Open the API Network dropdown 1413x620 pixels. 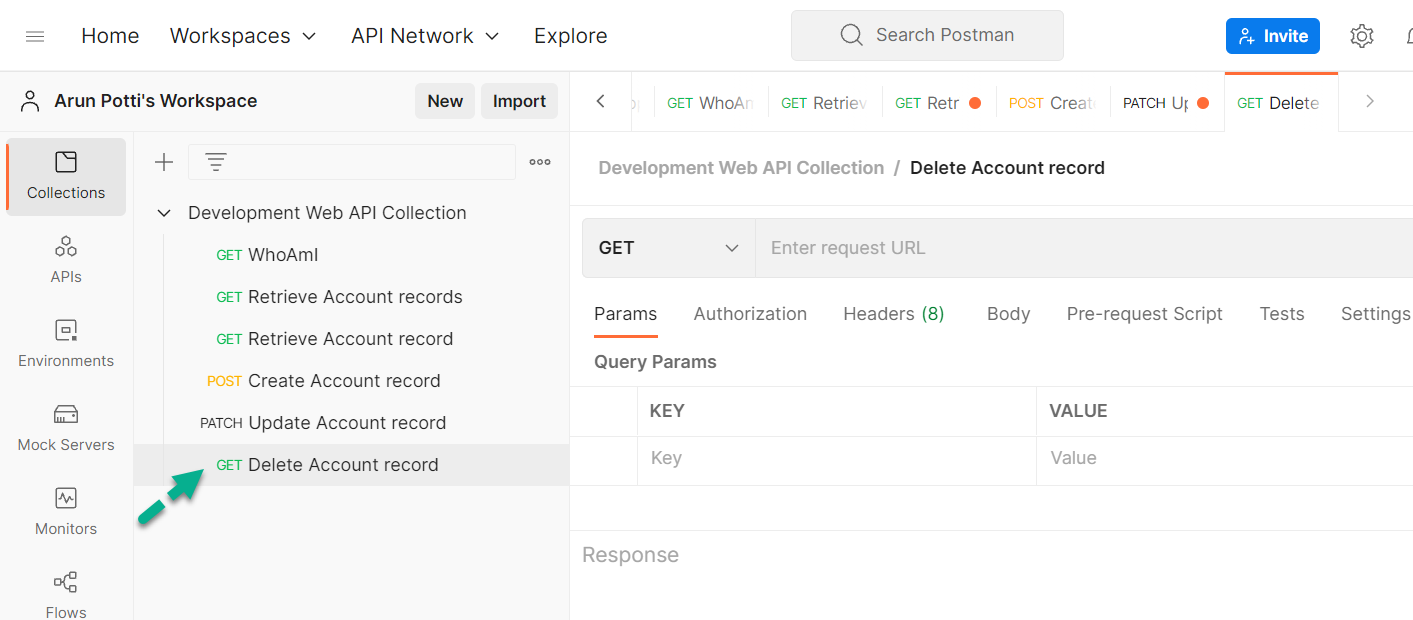(x=425, y=36)
